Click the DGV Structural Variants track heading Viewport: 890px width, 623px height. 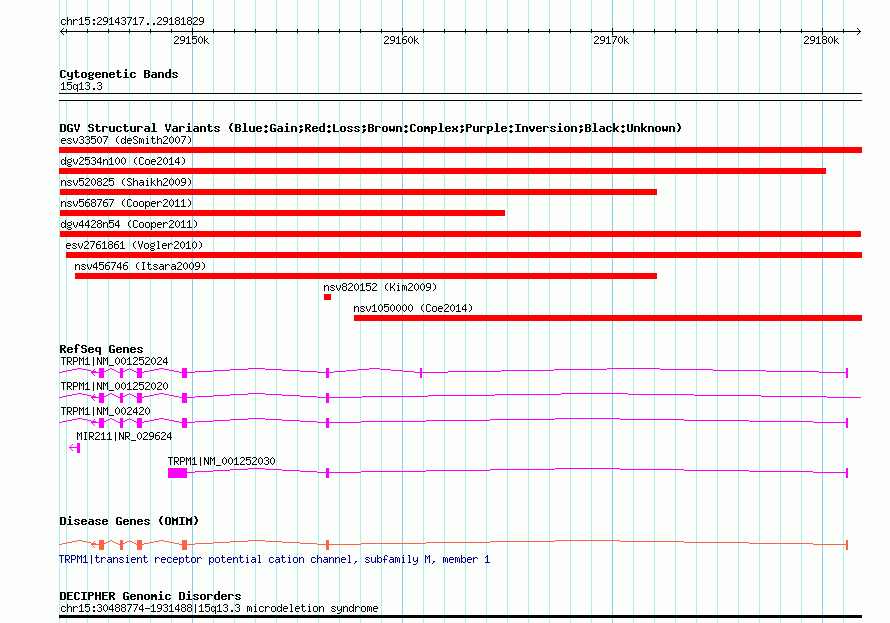click(x=371, y=128)
